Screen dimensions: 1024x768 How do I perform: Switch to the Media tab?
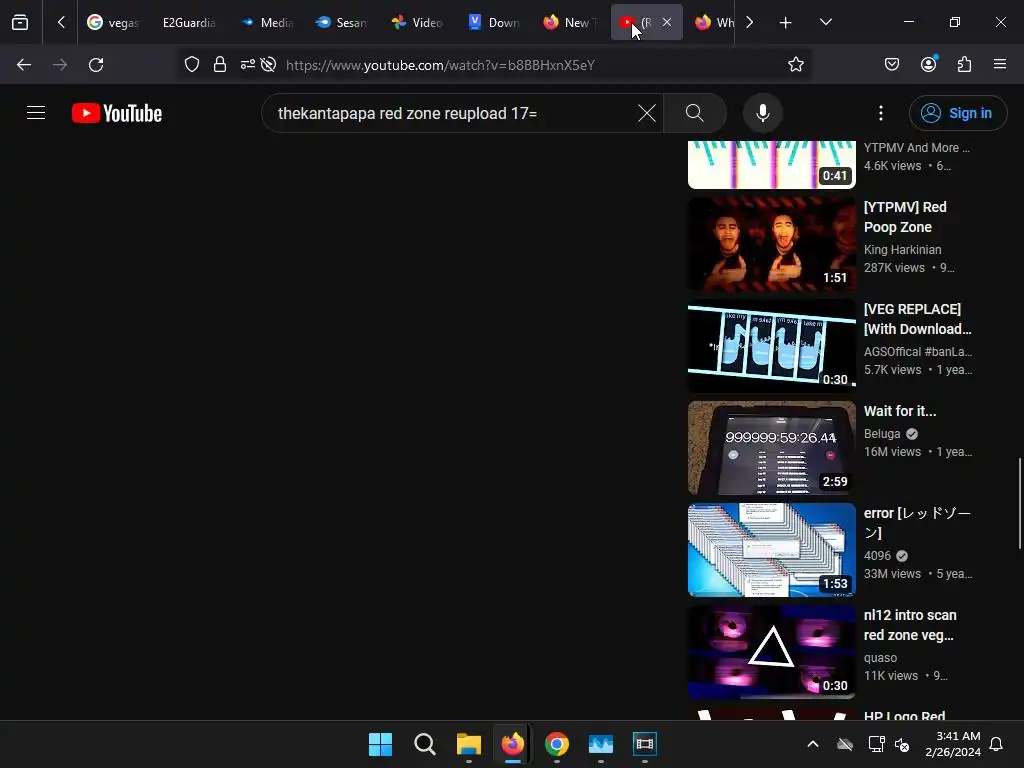pyautogui.click(x=268, y=23)
